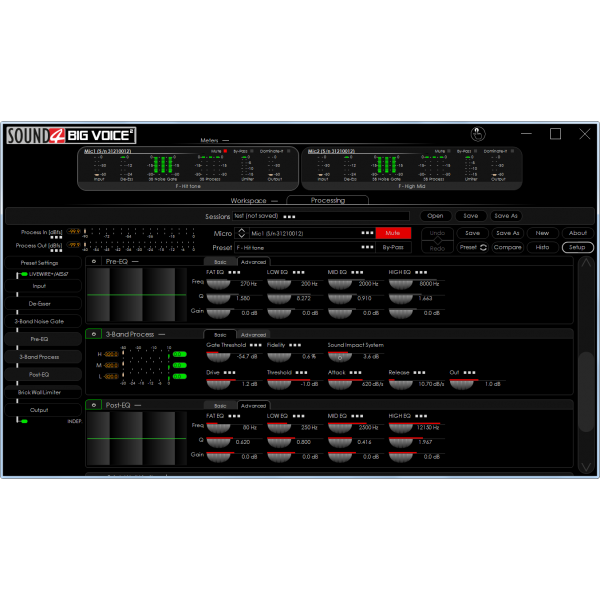
Task: Click the Sessions Open button
Action: (x=435, y=216)
